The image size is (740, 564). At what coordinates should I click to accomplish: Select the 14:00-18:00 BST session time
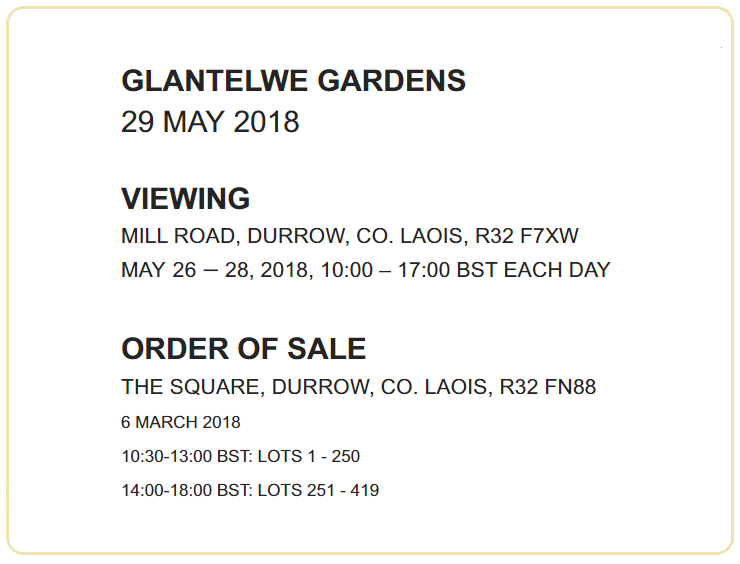pyautogui.click(x=186, y=491)
